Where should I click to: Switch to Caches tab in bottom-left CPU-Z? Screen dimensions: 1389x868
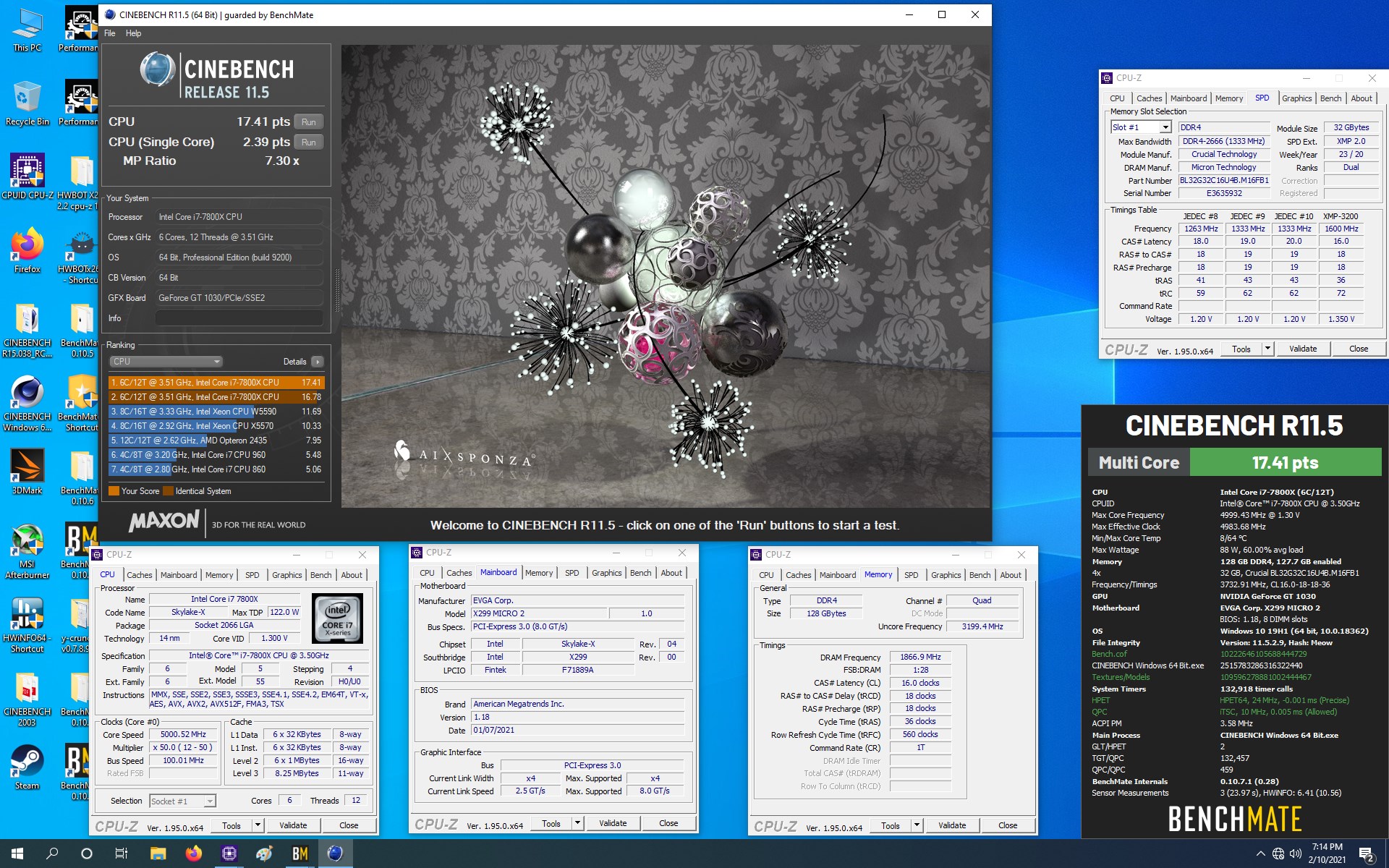(x=140, y=575)
